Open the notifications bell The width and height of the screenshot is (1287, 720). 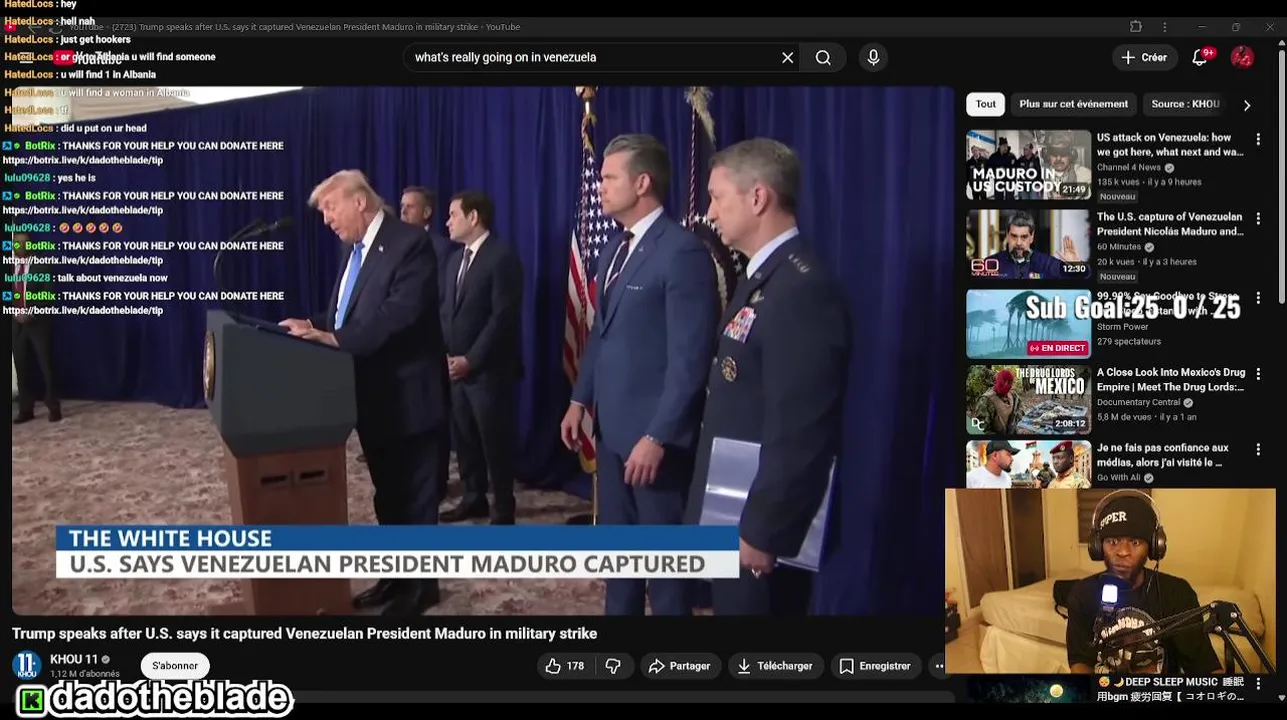[x=1200, y=58]
